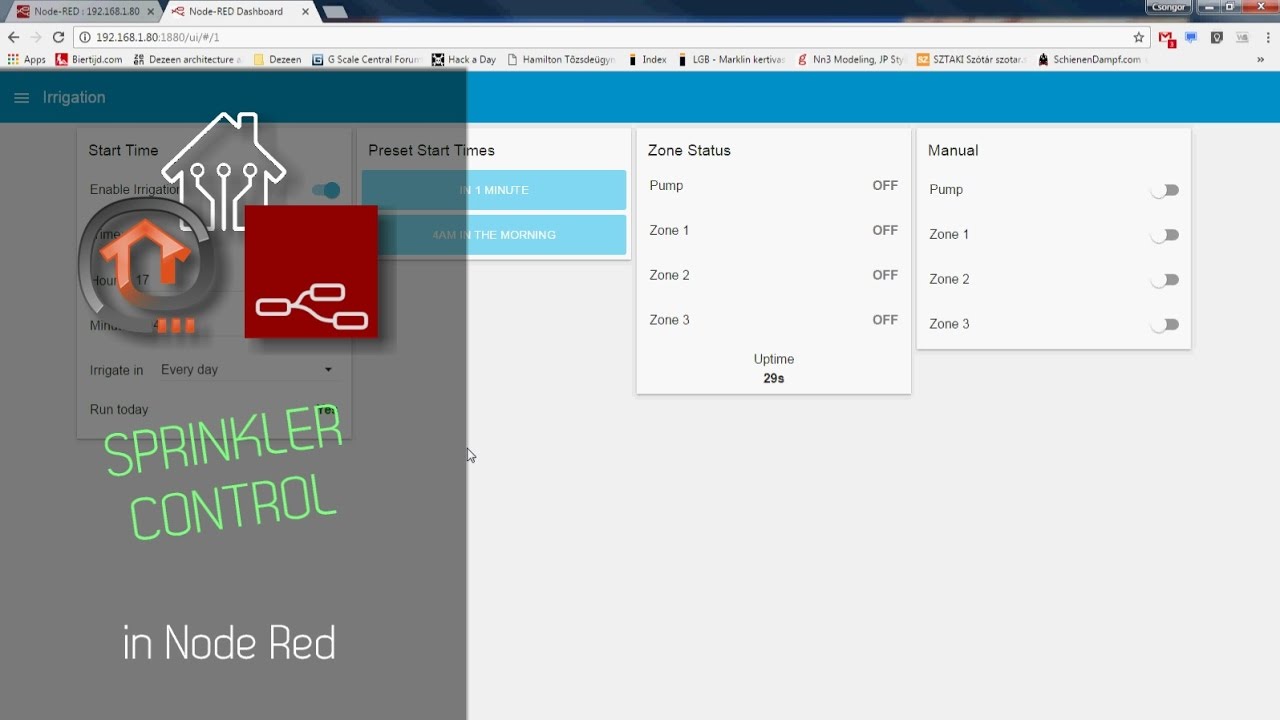Click the Zone 1 OFF status
The width and height of the screenshot is (1280, 720).
point(885,230)
